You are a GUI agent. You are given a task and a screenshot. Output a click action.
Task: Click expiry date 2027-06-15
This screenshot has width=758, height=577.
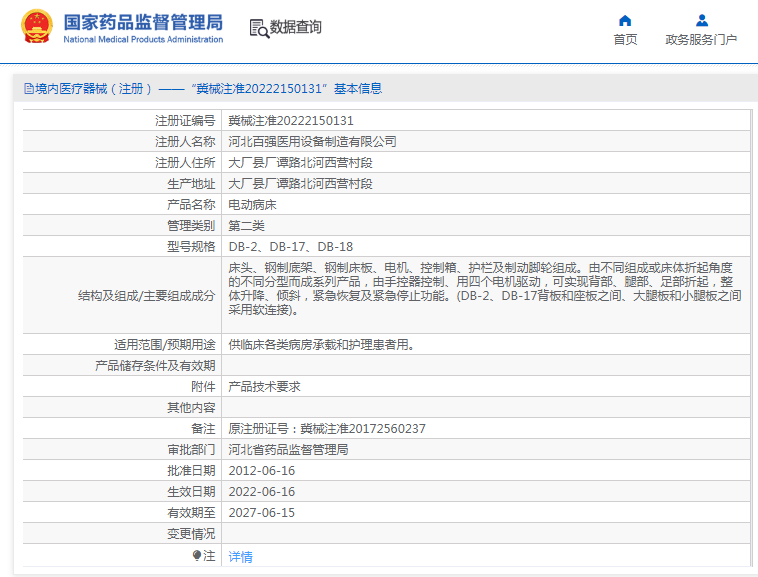262,513
